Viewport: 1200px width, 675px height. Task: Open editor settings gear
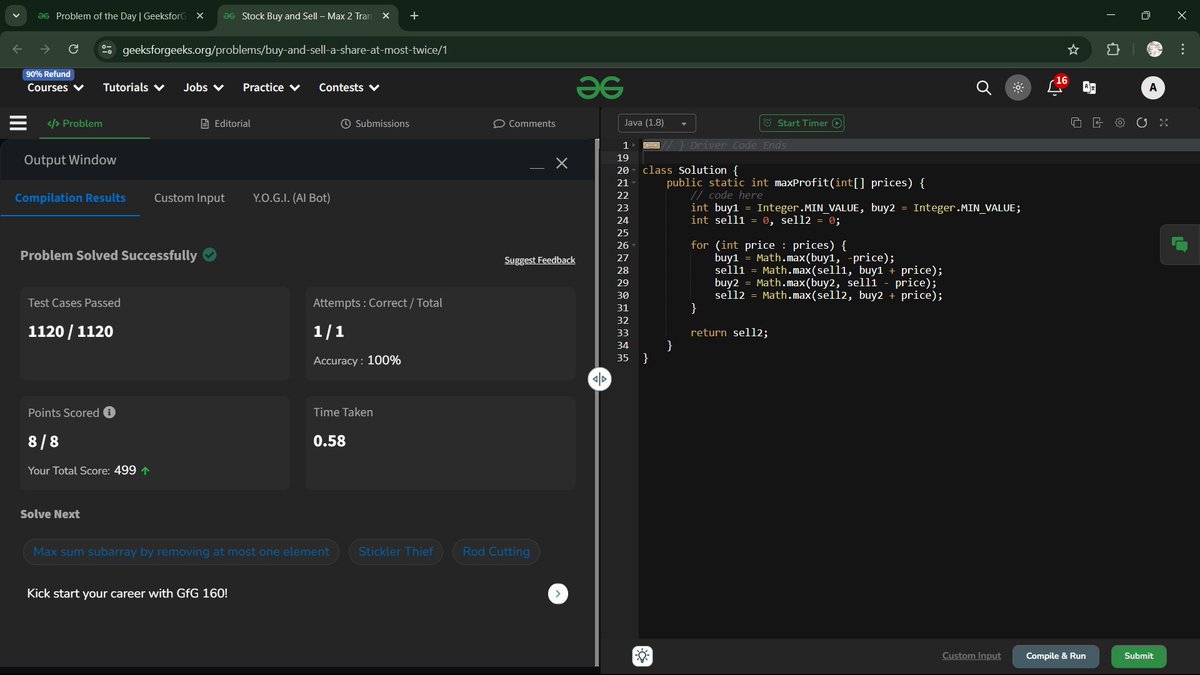pos(1119,123)
